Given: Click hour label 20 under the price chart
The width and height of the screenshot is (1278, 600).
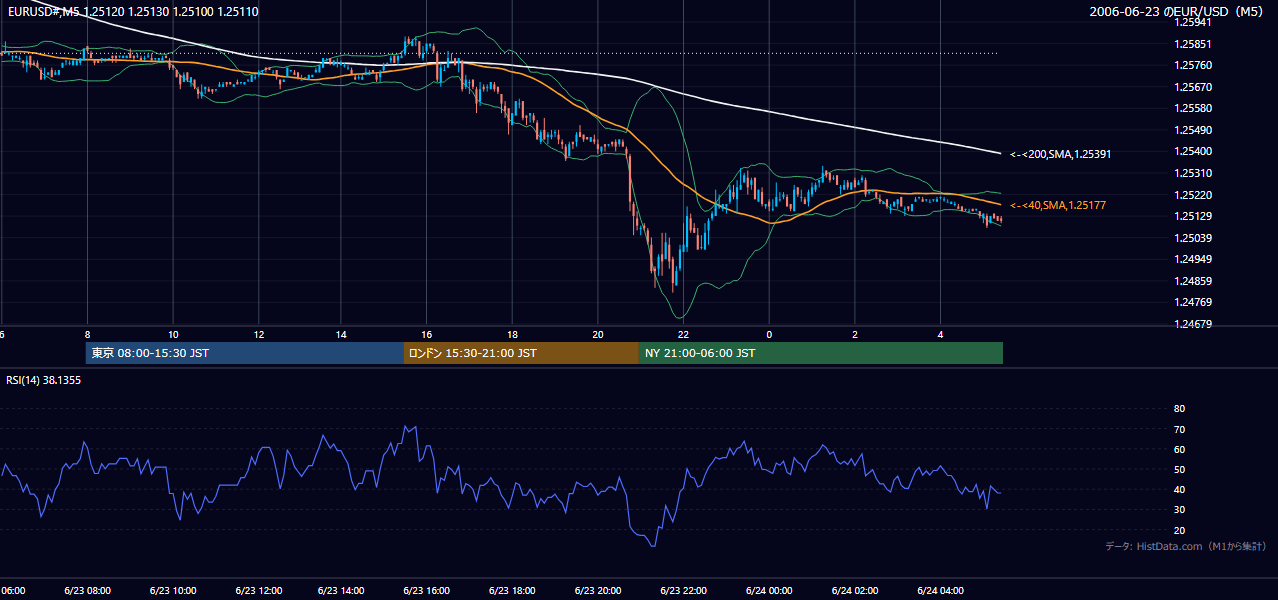Looking at the screenshot, I should tap(598, 334).
